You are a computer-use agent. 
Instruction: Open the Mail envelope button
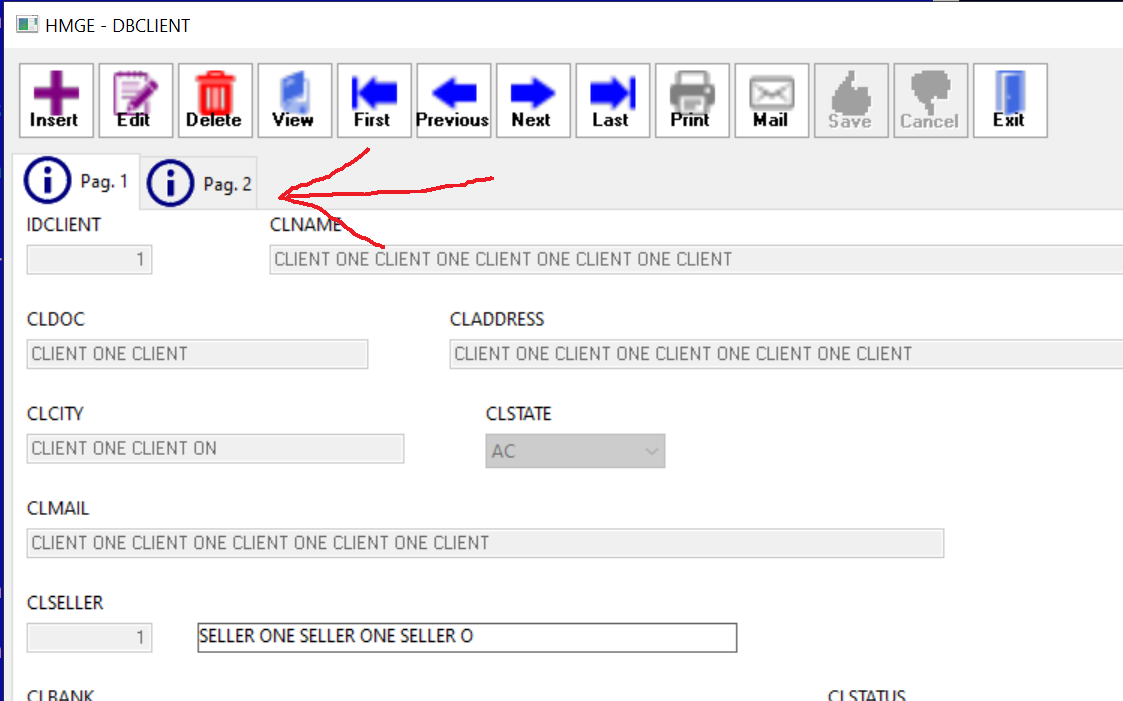click(771, 100)
